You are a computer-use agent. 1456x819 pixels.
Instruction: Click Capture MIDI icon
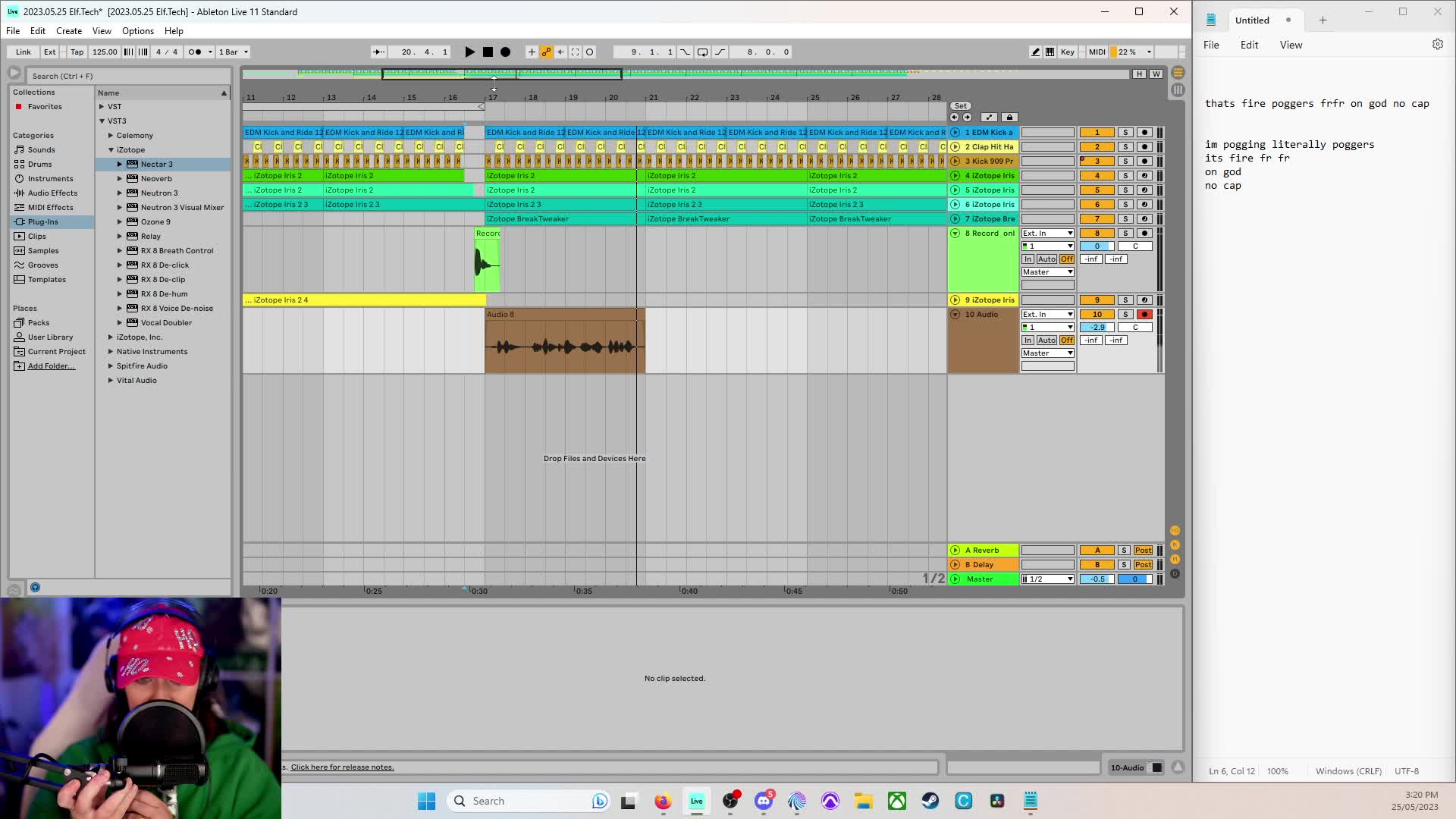pos(575,52)
